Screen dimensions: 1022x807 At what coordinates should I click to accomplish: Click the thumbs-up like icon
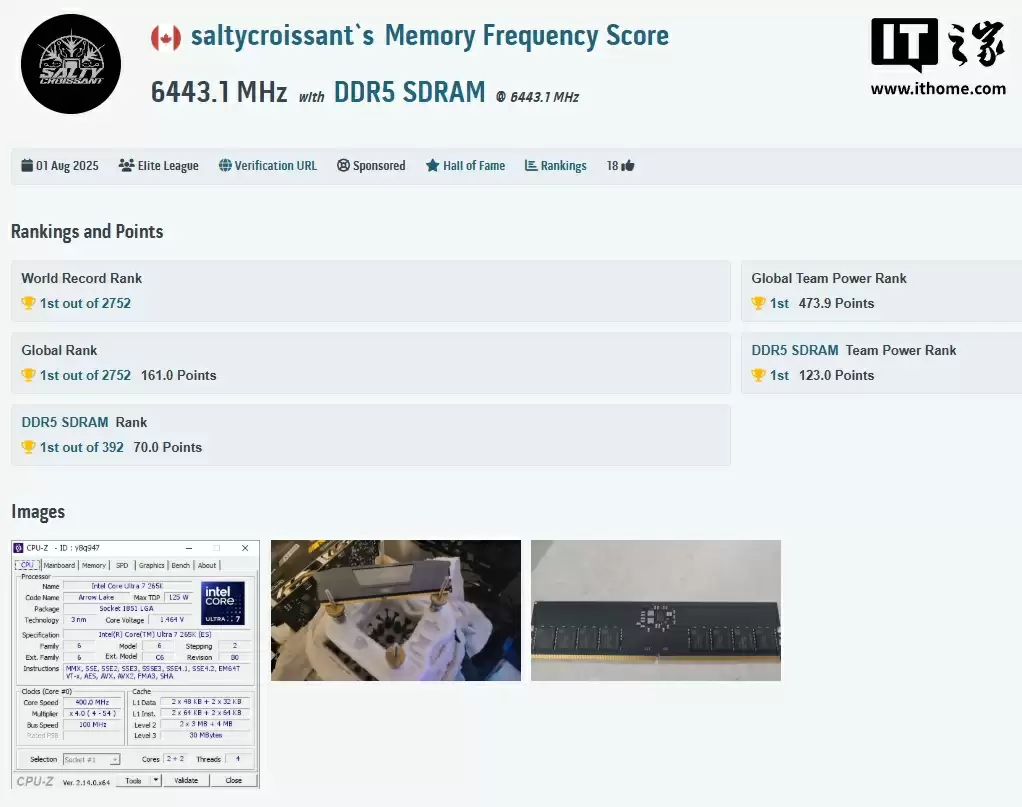628,166
